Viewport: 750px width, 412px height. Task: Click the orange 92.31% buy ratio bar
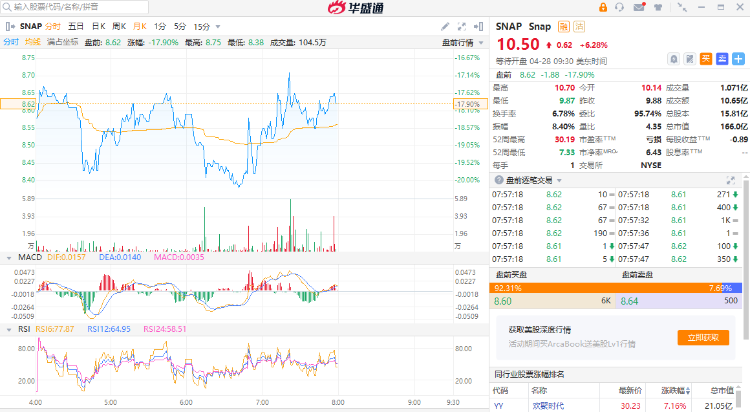point(606,288)
